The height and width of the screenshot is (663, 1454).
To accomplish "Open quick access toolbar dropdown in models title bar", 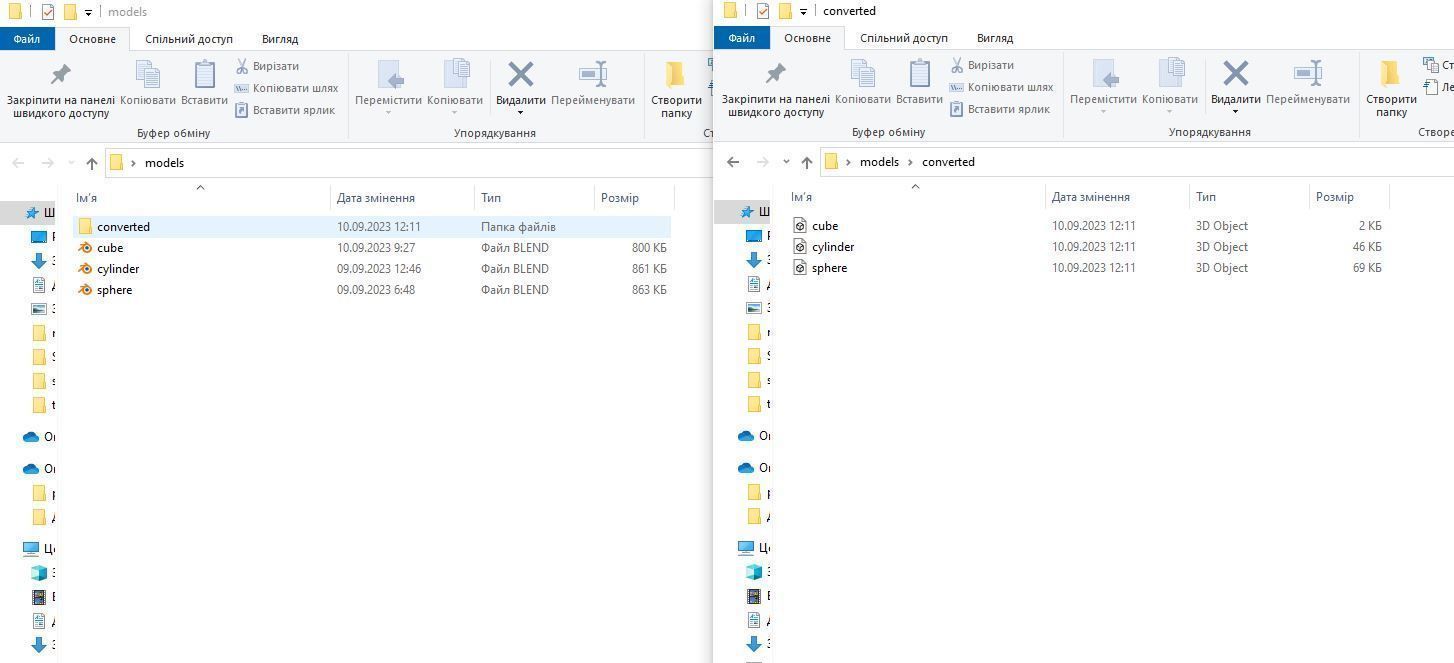I will click(x=88, y=12).
